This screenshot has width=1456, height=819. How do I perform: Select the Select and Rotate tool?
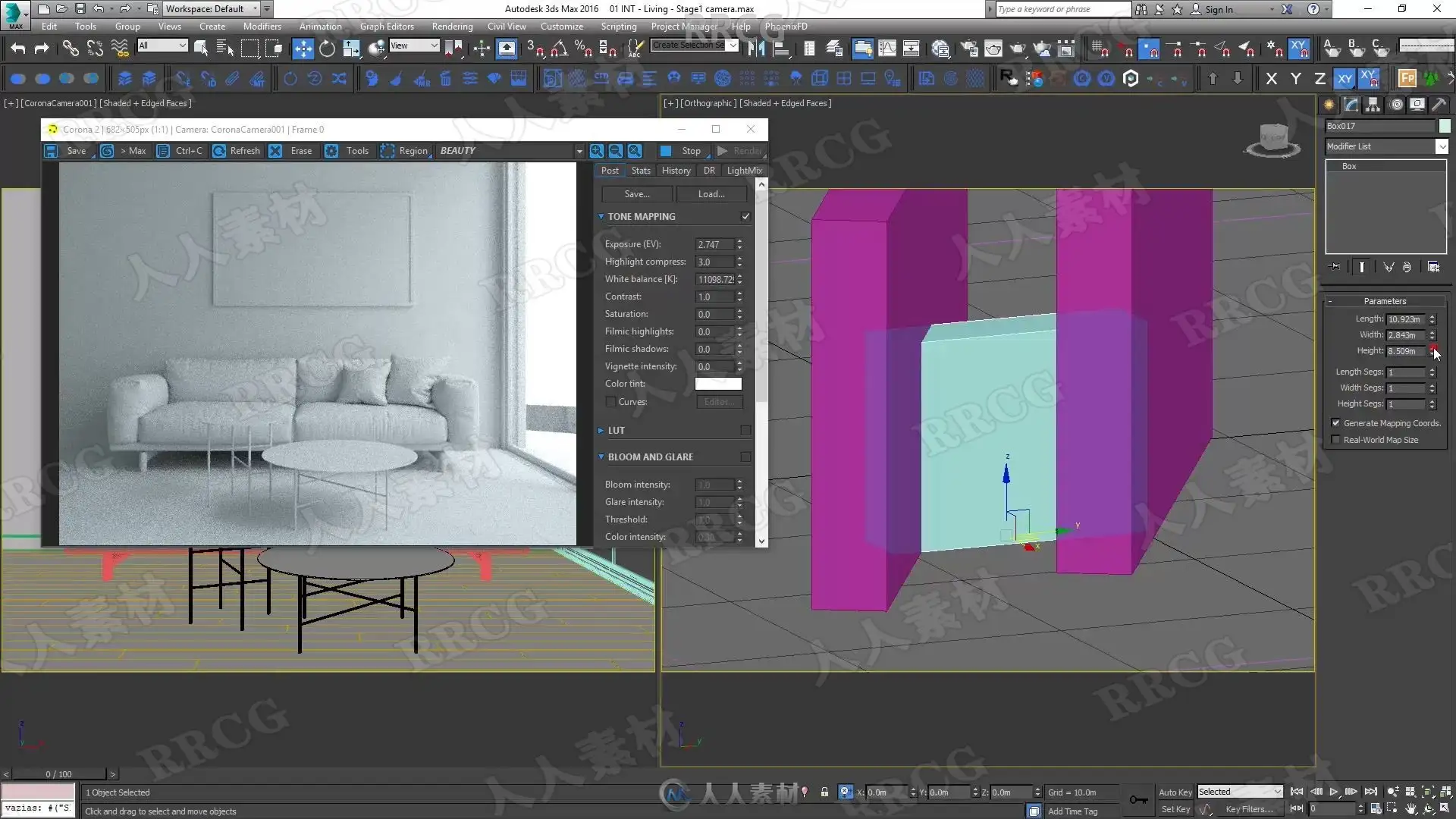point(327,49)
